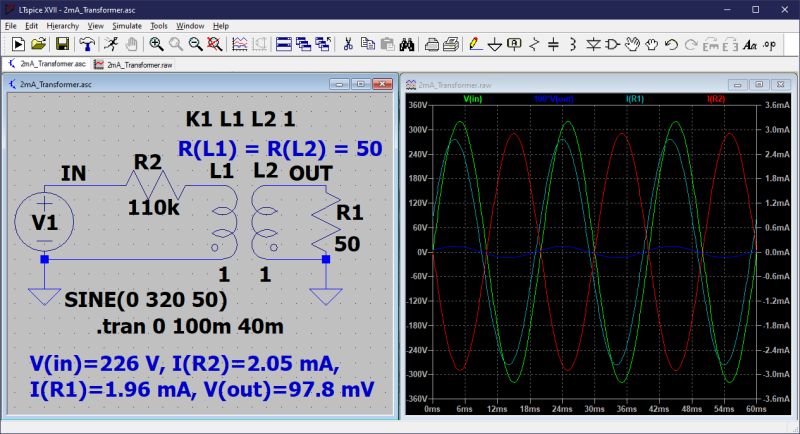The image size is (800, 434).
Task: Click the Pan magnifier icon
Action: [176, 44]
